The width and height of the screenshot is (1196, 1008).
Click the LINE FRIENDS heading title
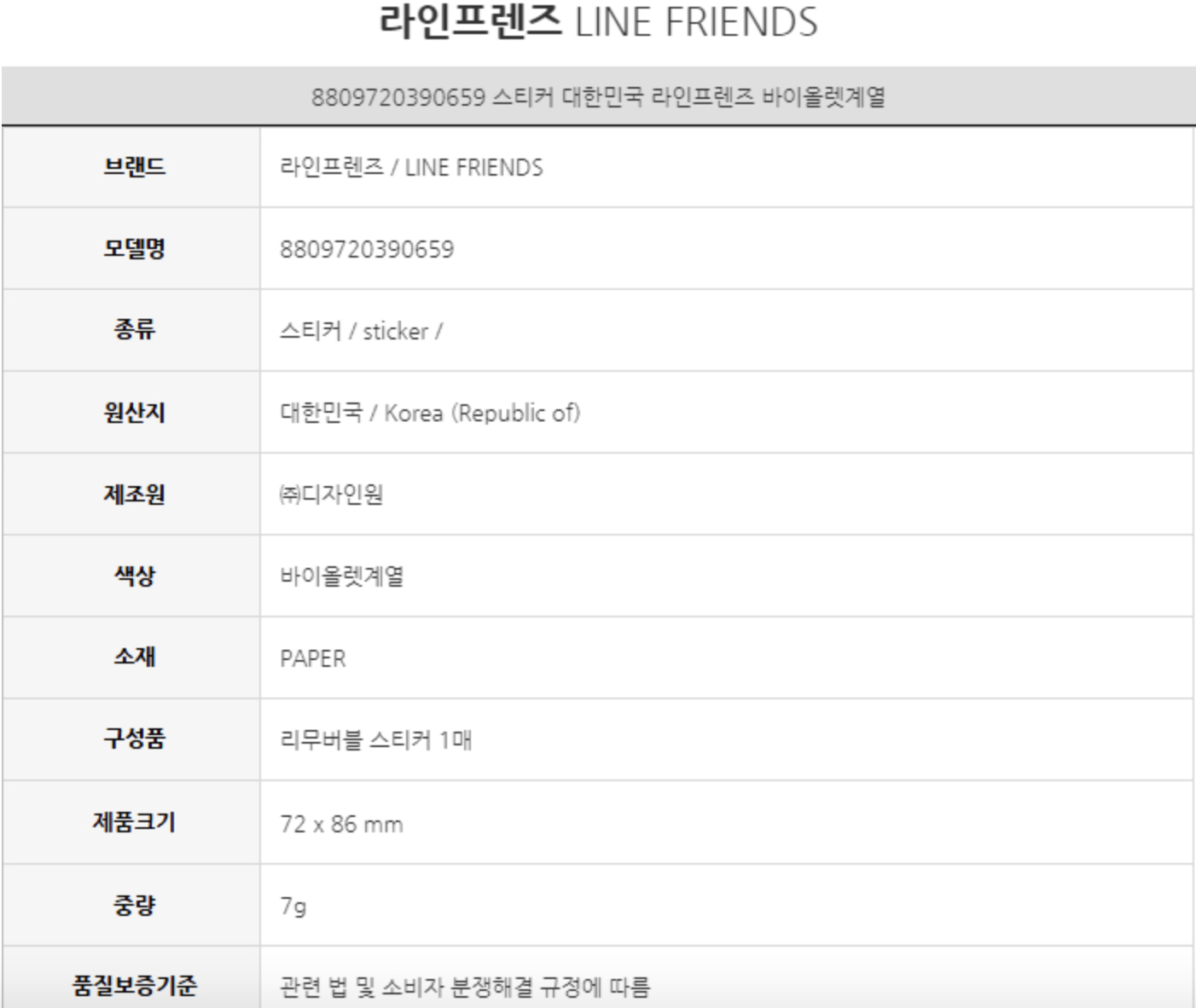598,23
